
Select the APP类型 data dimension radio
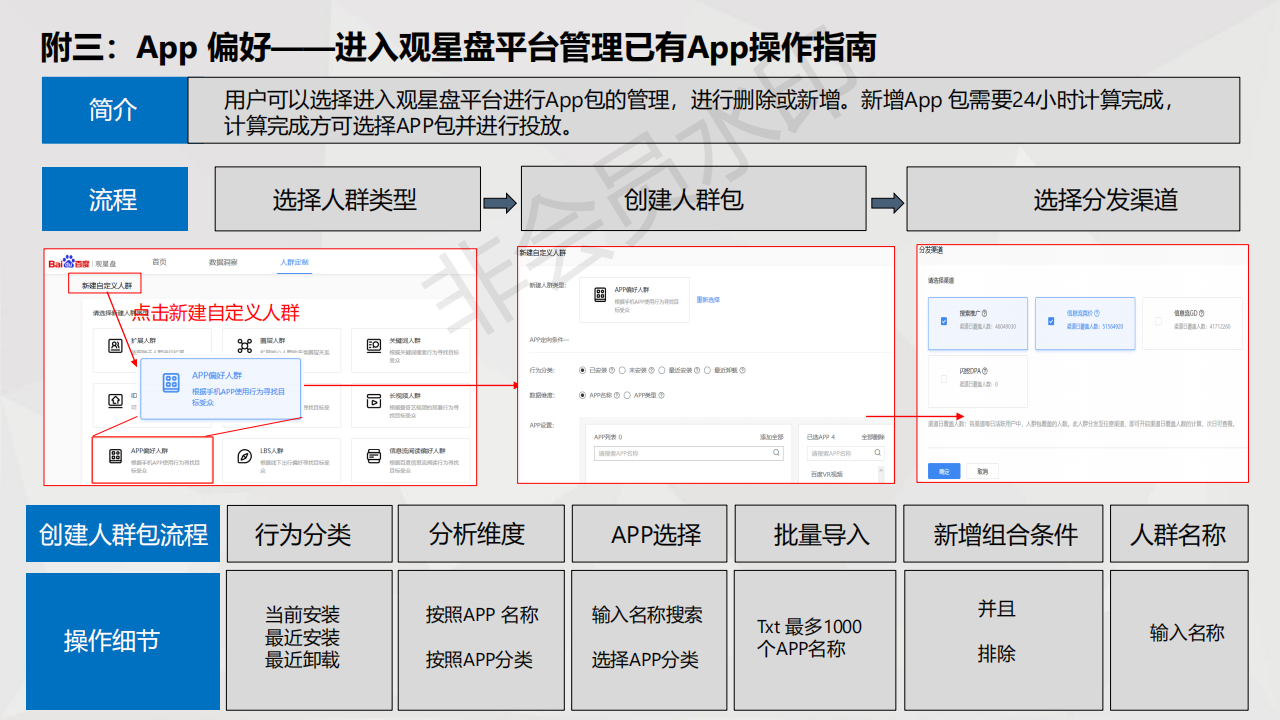[x=627, y=395]
